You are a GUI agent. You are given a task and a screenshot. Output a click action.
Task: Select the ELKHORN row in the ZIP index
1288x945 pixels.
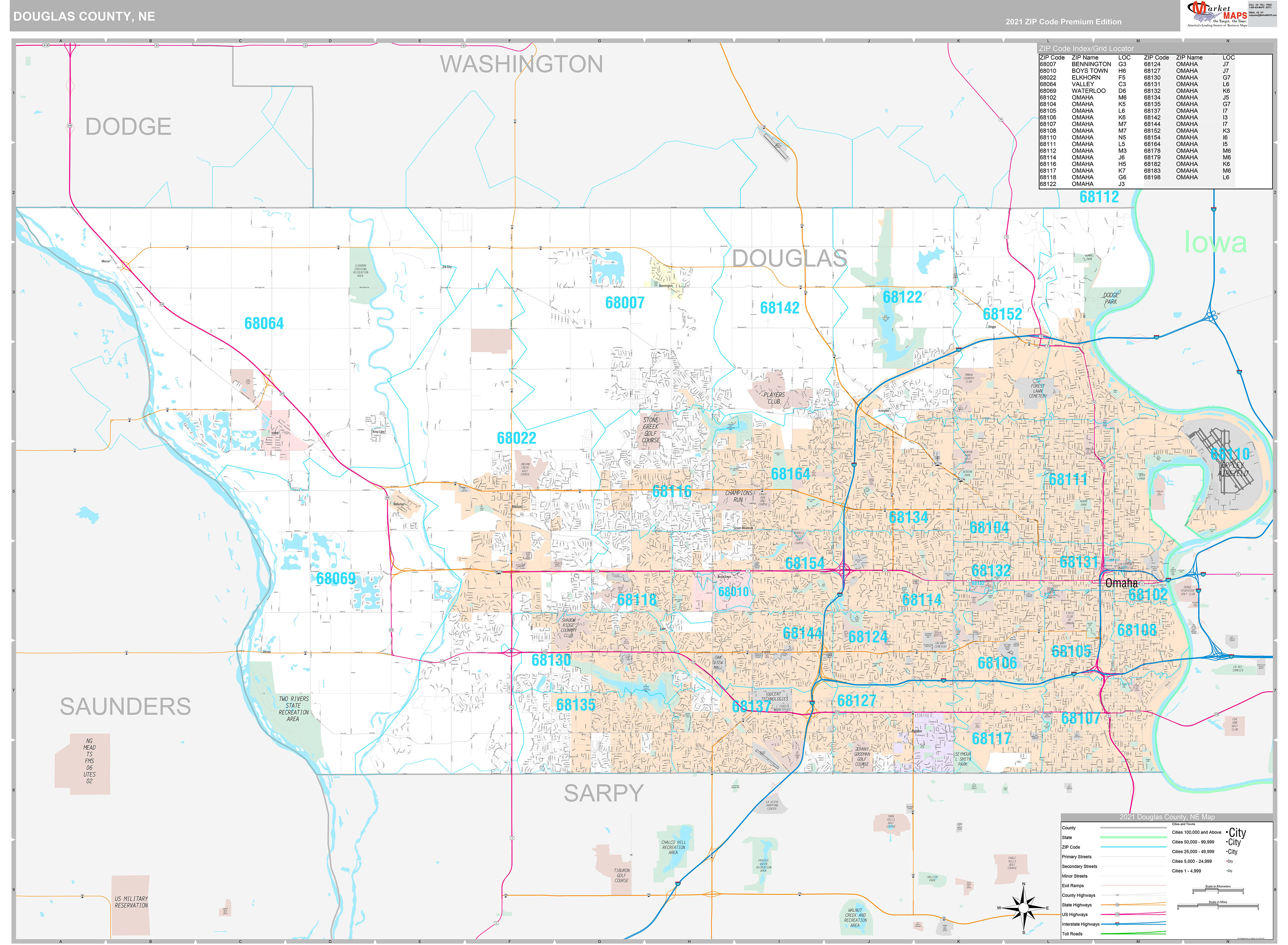[1083, 78]
